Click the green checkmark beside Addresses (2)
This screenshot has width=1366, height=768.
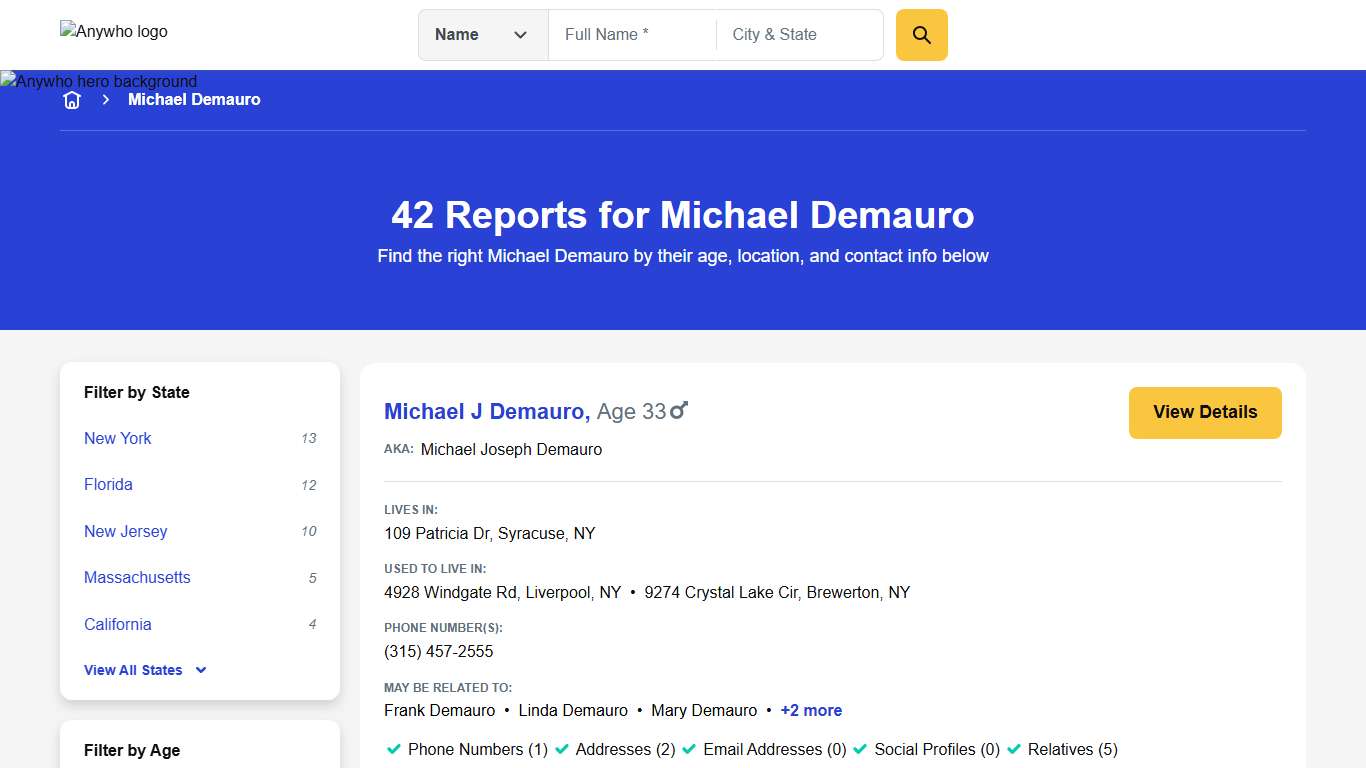(563, 749)
